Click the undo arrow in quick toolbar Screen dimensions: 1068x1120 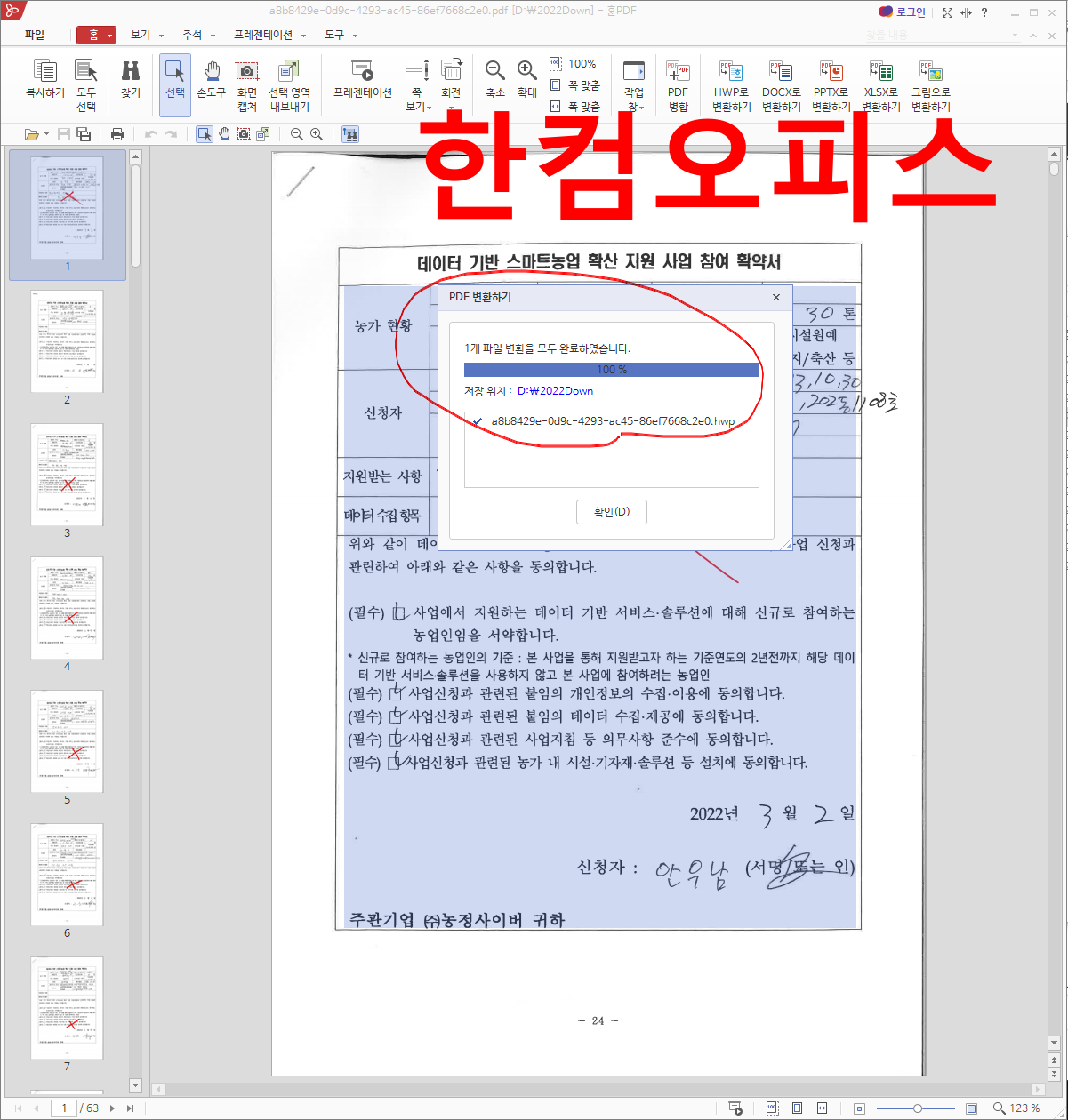[x=150, y=134]
